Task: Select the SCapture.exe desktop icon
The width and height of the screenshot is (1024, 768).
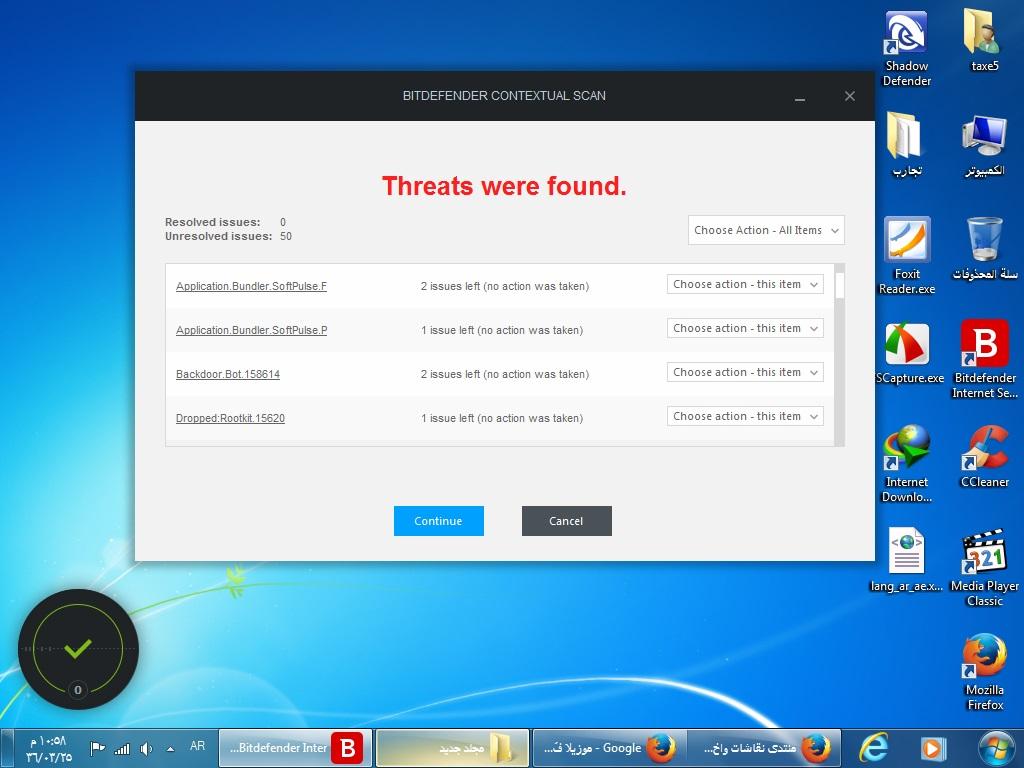Action: click(909, 353)
